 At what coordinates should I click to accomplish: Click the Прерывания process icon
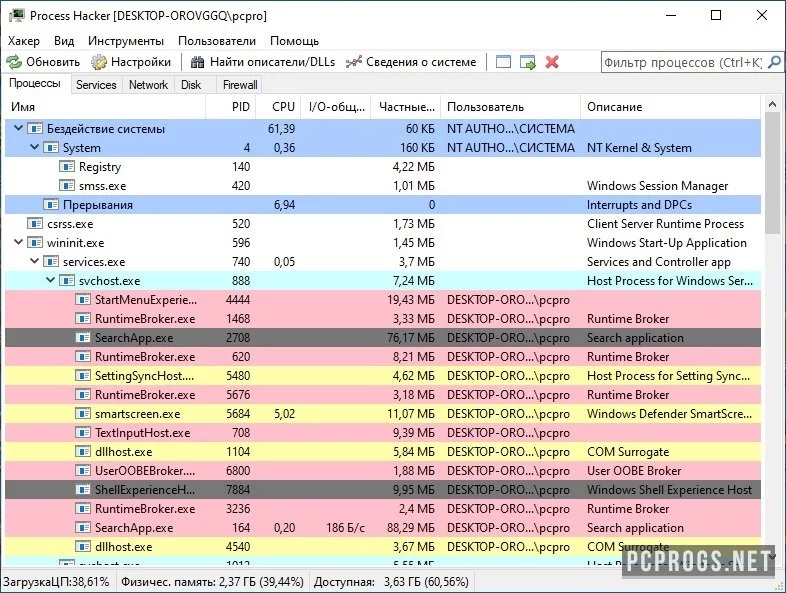click(x=51, y=205)
